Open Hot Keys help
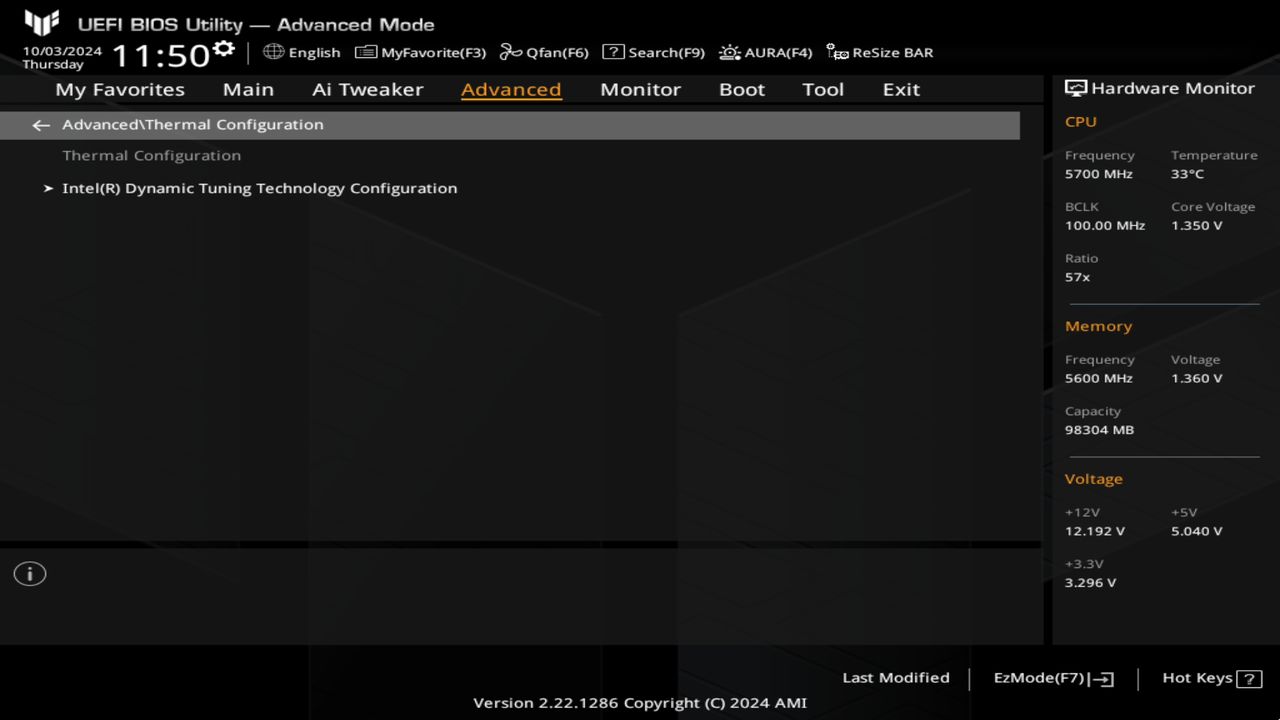This screenshot has height=720, width=1280. pyautogui.click(x=1197, y=678)
